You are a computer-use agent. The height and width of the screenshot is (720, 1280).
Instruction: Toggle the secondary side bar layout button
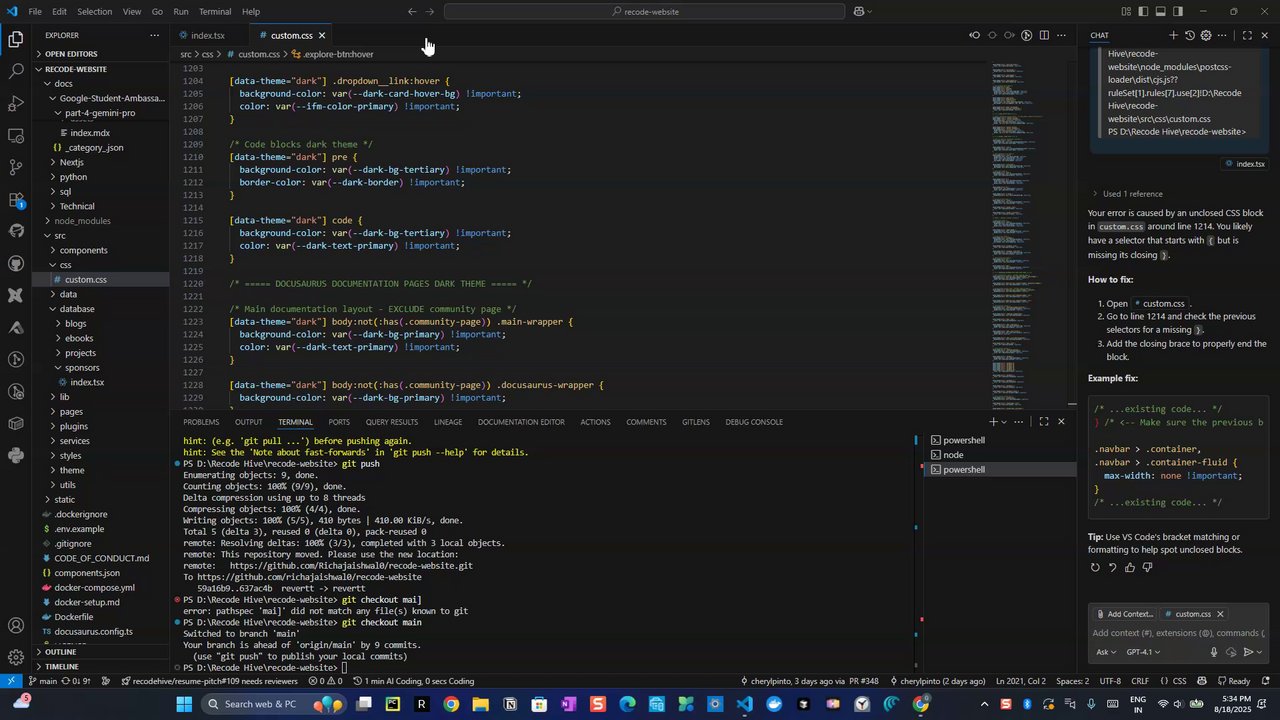[1178, 12]
